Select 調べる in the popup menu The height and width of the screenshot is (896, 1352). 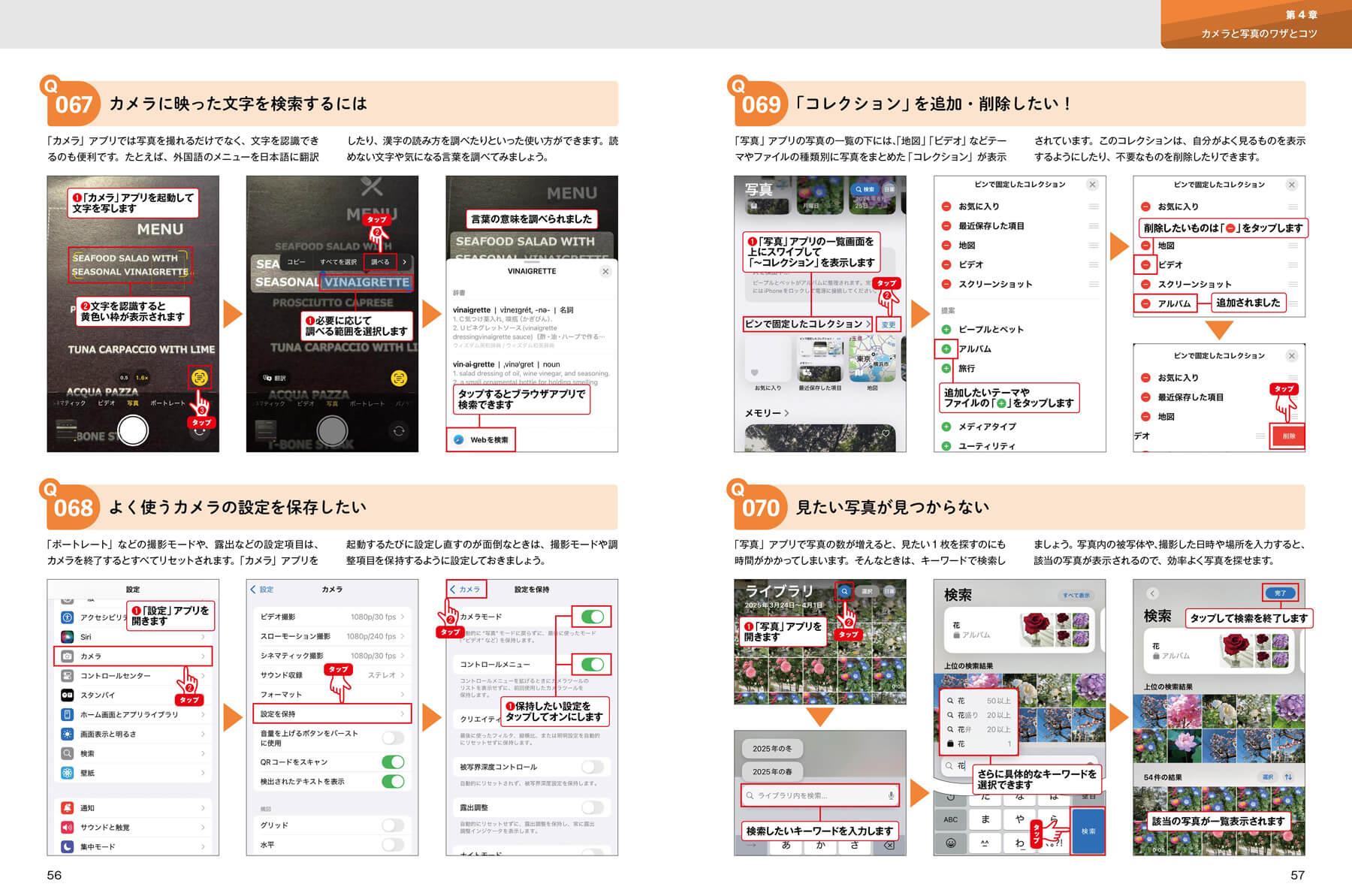380,262
